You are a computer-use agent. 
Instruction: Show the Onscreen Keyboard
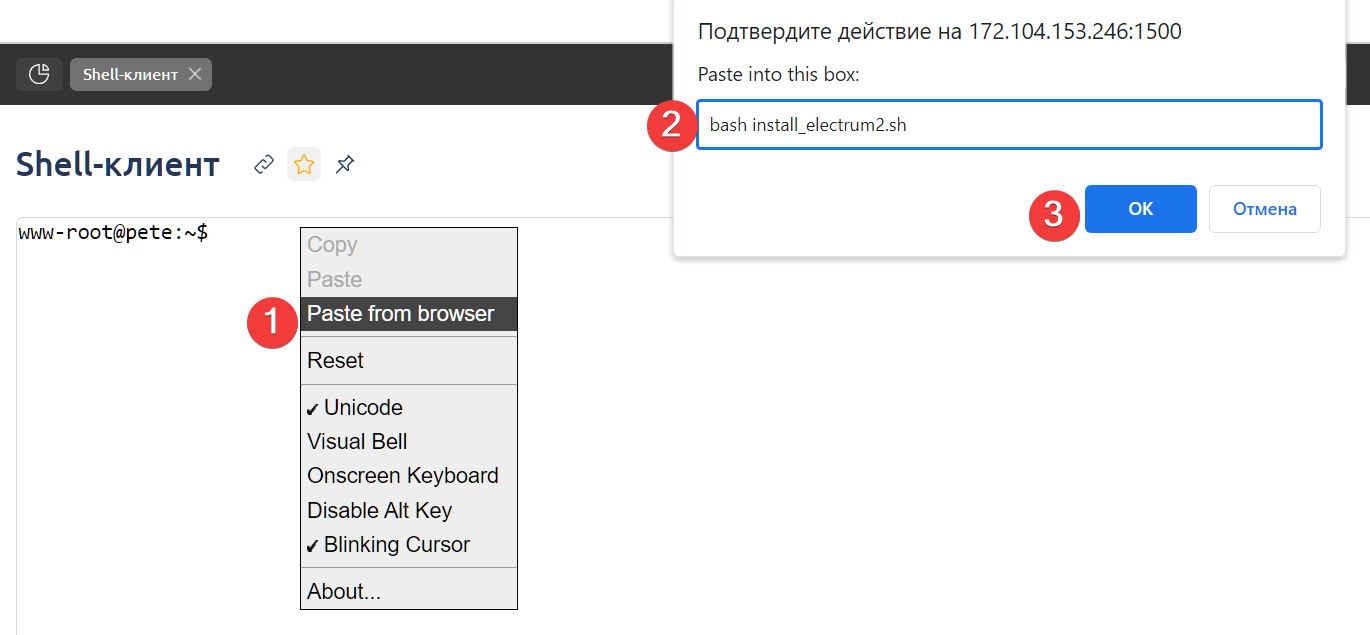coord(403,476)
